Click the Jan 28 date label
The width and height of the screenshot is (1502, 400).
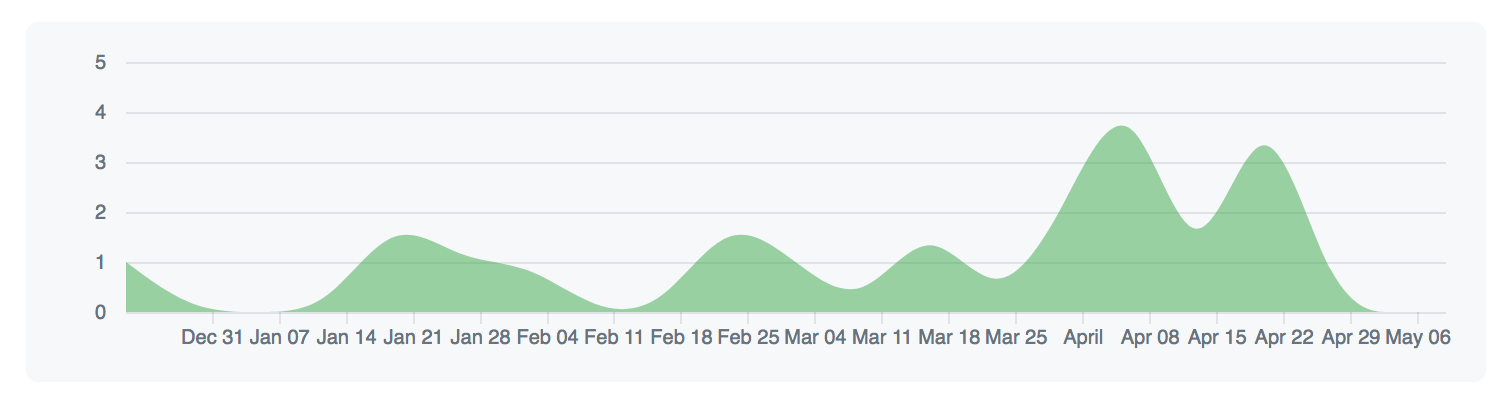tap(480, 338)
